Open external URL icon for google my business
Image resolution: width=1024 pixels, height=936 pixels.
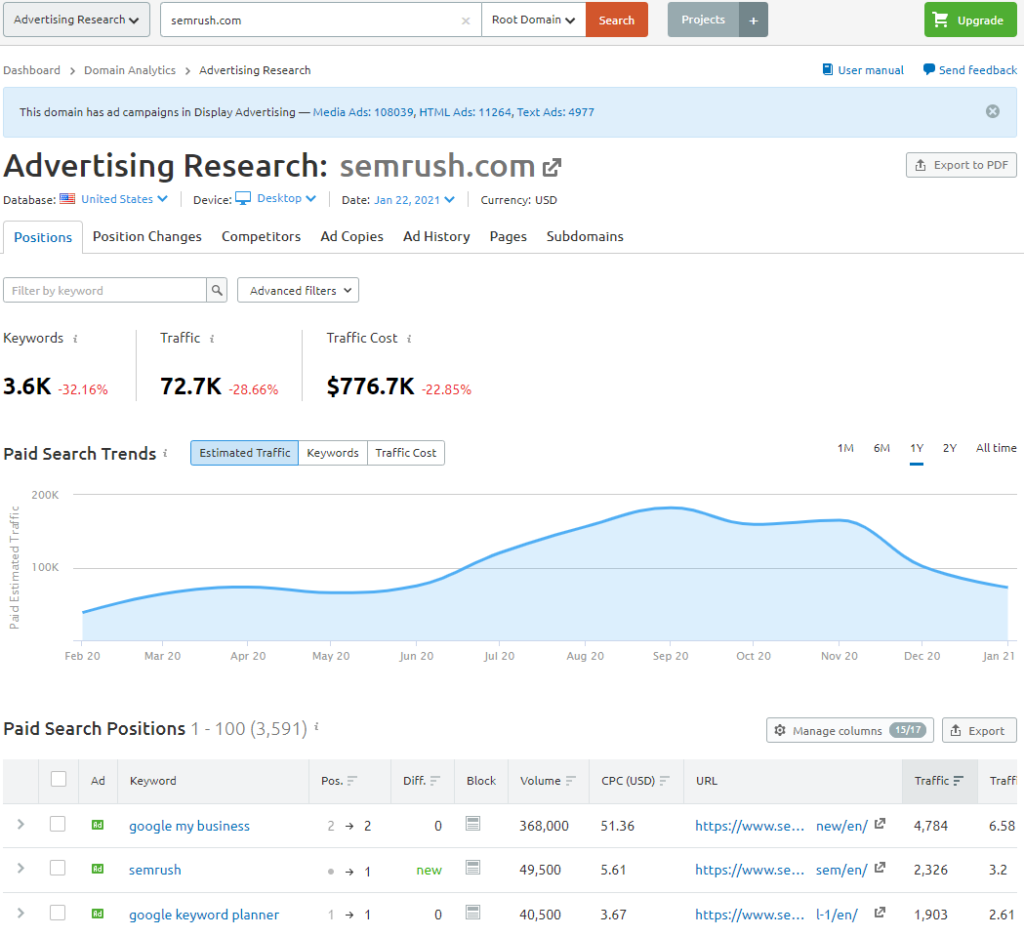tap(880, 824)
